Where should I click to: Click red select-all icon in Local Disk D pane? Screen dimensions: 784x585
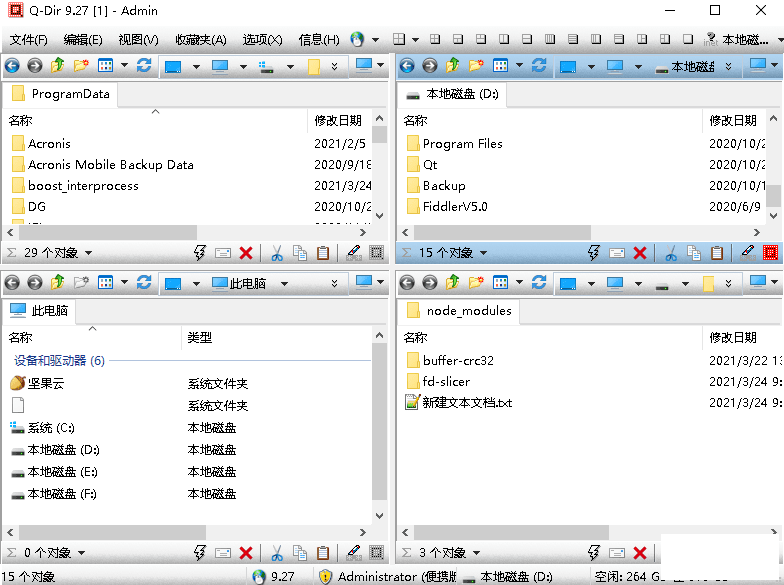(770, 253)
